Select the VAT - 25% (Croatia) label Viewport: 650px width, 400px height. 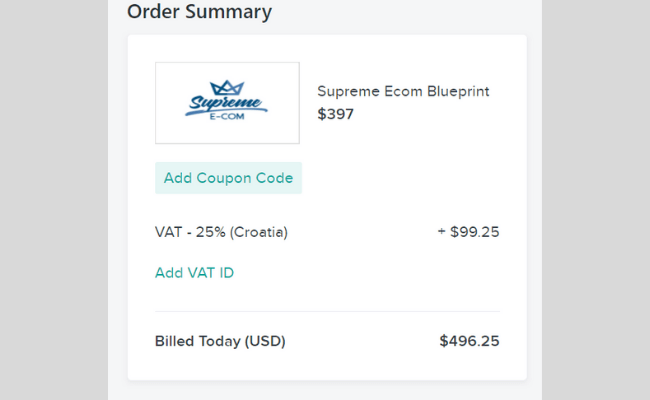[x=221, y=232]
